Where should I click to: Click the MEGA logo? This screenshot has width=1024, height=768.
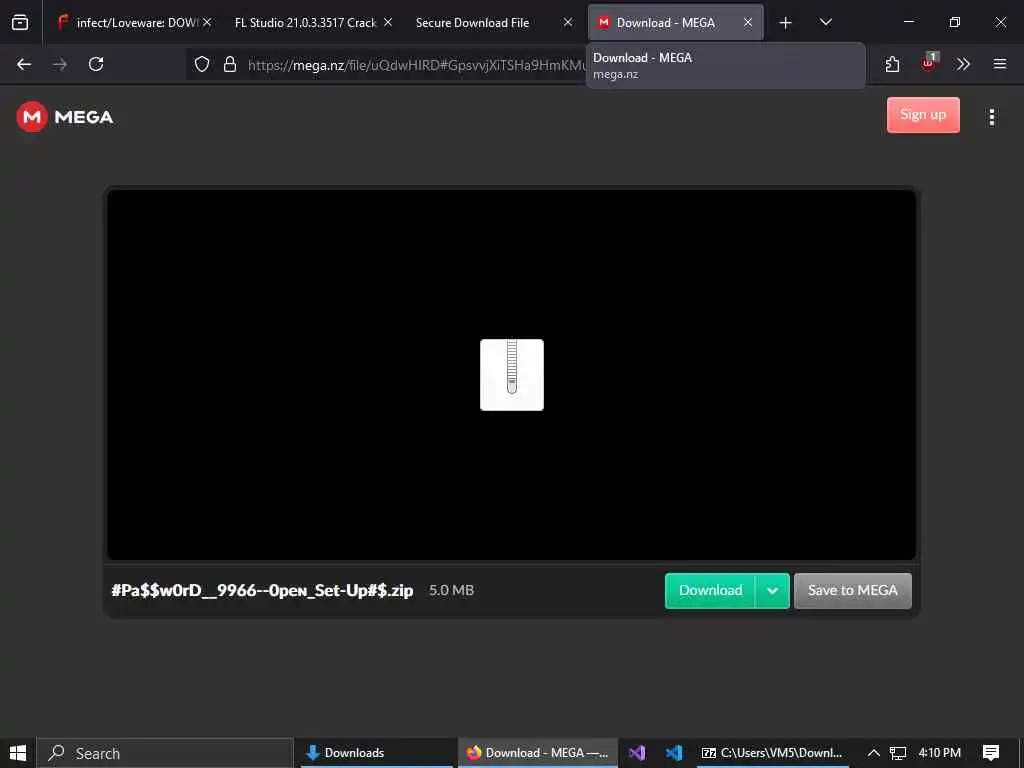pyautogui.click(x=65, y=117)
